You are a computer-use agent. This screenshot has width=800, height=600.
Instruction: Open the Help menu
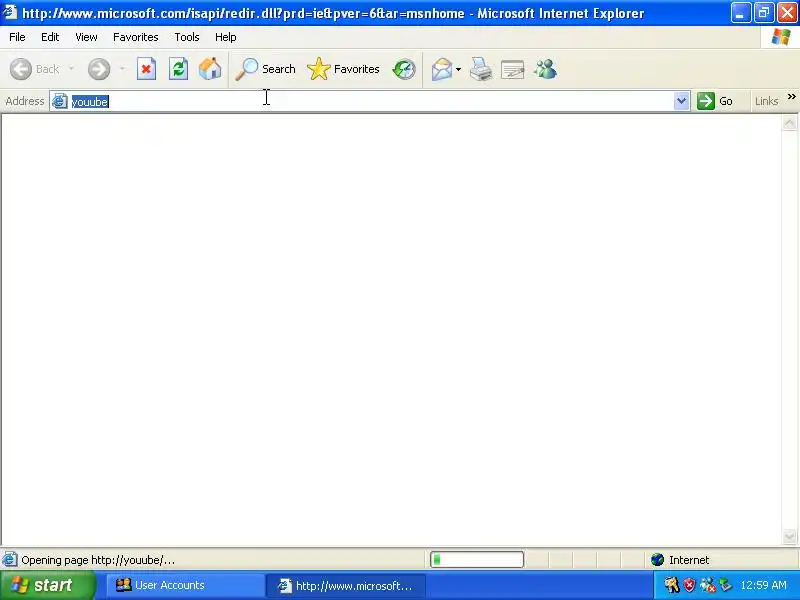(226, 37)
